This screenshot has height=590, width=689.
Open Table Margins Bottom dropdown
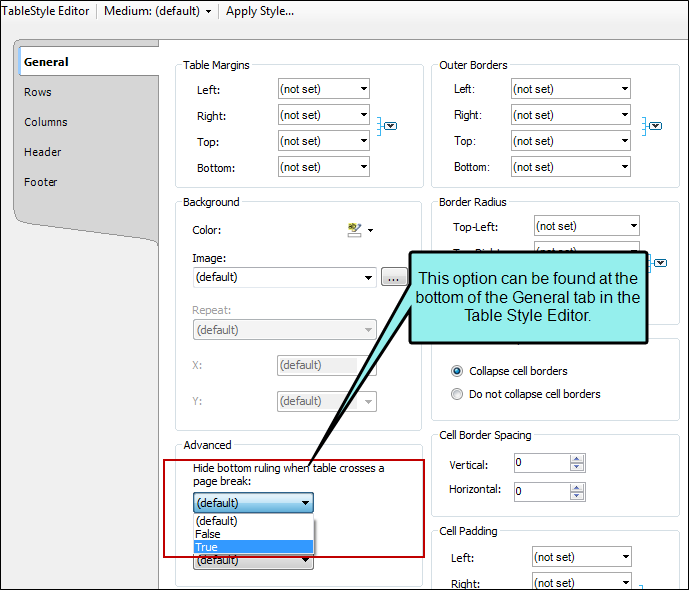pyautogui.click(x=324, y=167)
